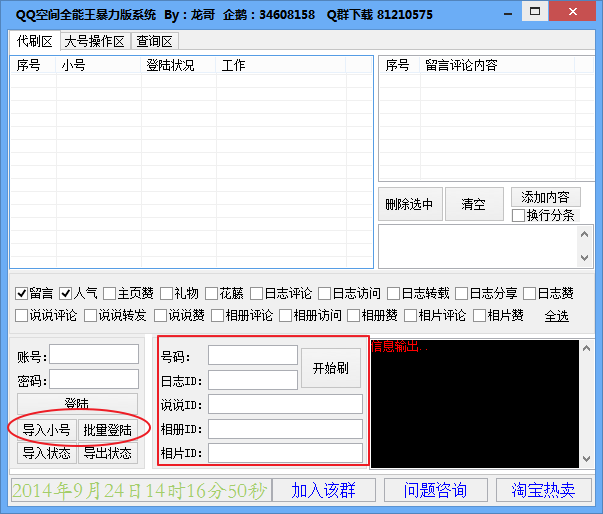Open the 大号操作区 tab
The image size is (603, 514).
[x=95, y=42]
